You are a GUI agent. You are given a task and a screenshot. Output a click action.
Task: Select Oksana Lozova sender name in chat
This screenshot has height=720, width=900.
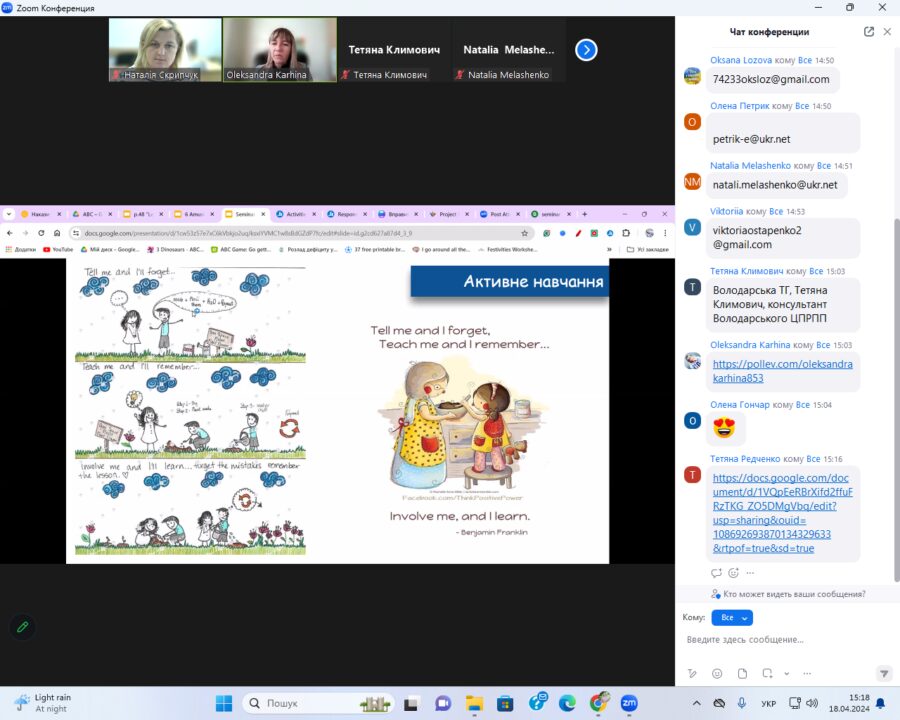(x=741, y=60)
